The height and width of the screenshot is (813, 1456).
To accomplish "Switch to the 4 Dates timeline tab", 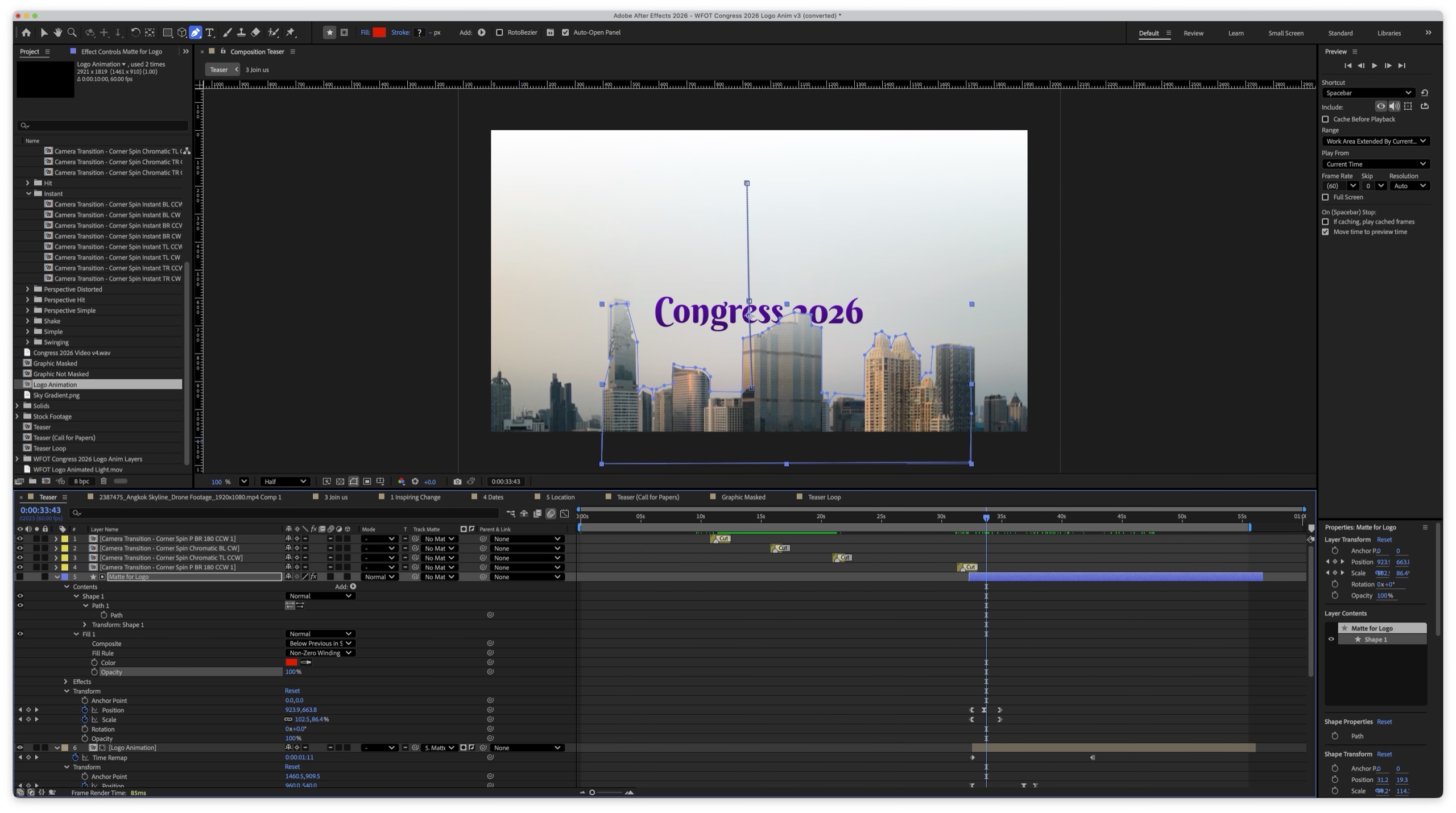I will 493,497.
